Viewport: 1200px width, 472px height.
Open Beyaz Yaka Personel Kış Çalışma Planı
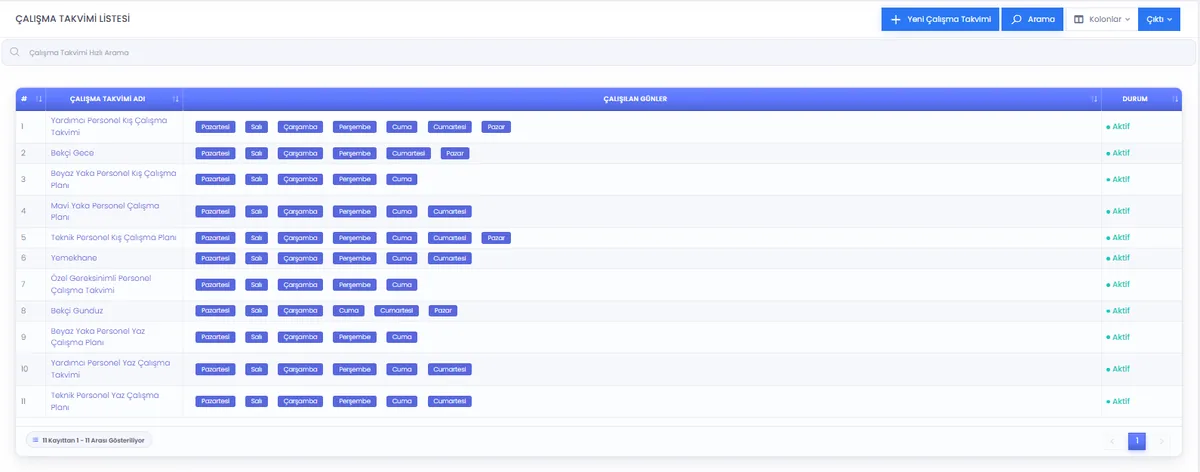tap(112, 179)
